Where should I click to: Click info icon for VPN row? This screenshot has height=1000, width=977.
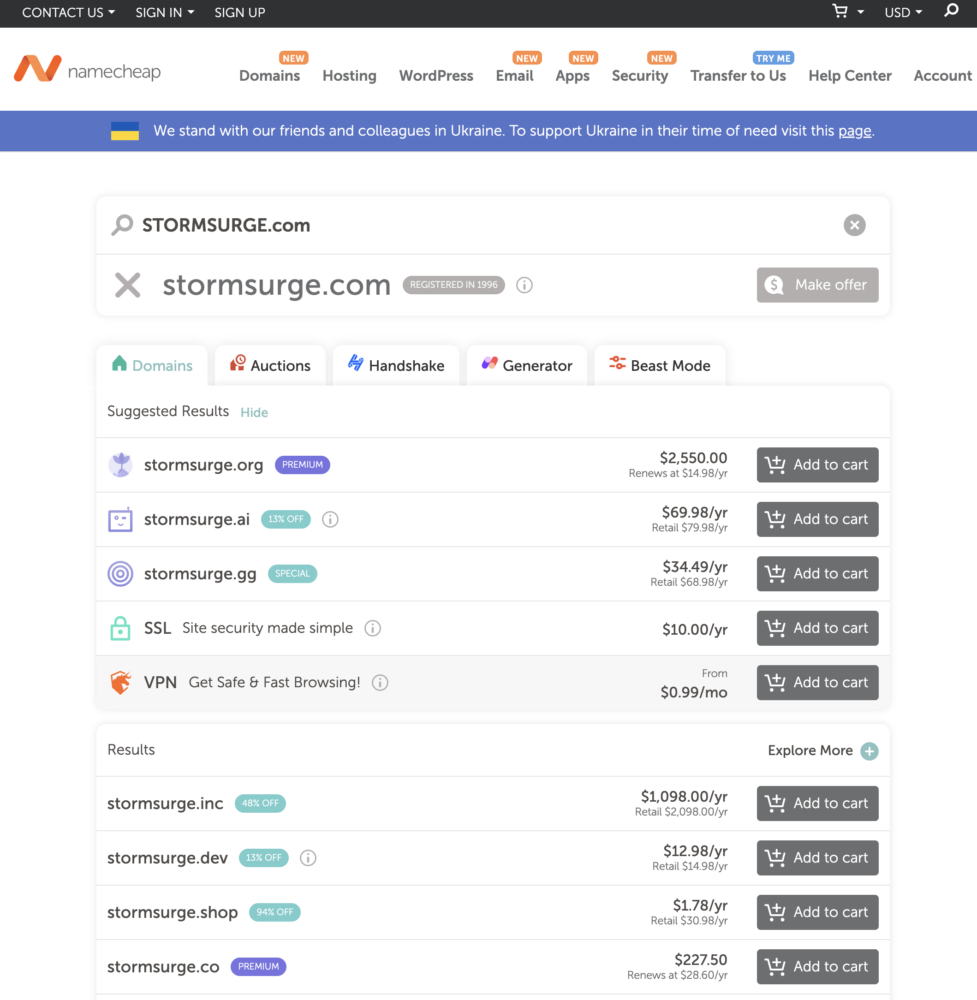point(380,683)
